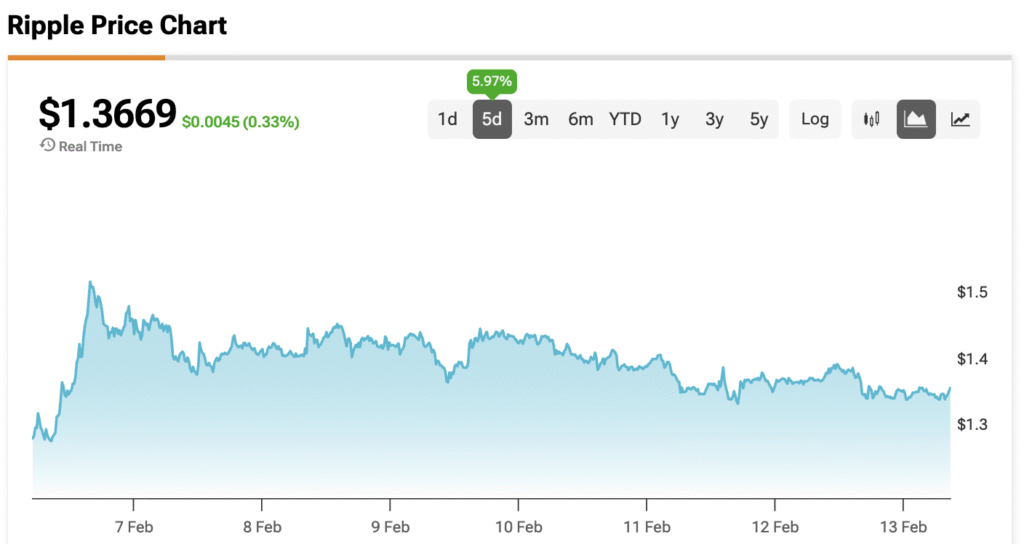Choose the 6m time range
The image size is (1024, 544).
point(580,119)
